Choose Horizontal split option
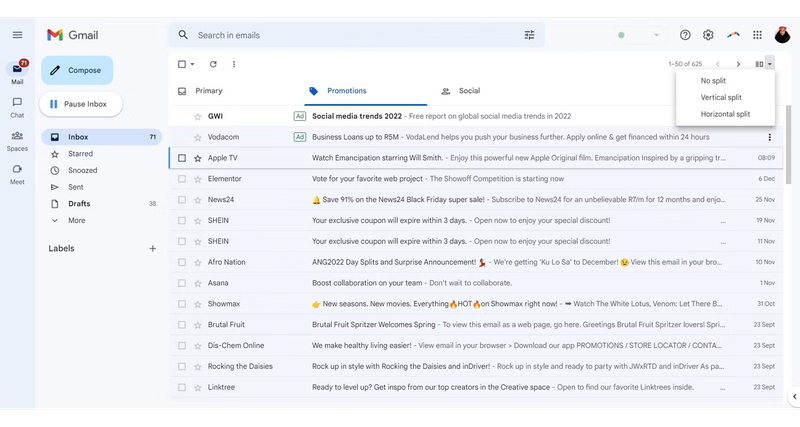 coord(725,114)
